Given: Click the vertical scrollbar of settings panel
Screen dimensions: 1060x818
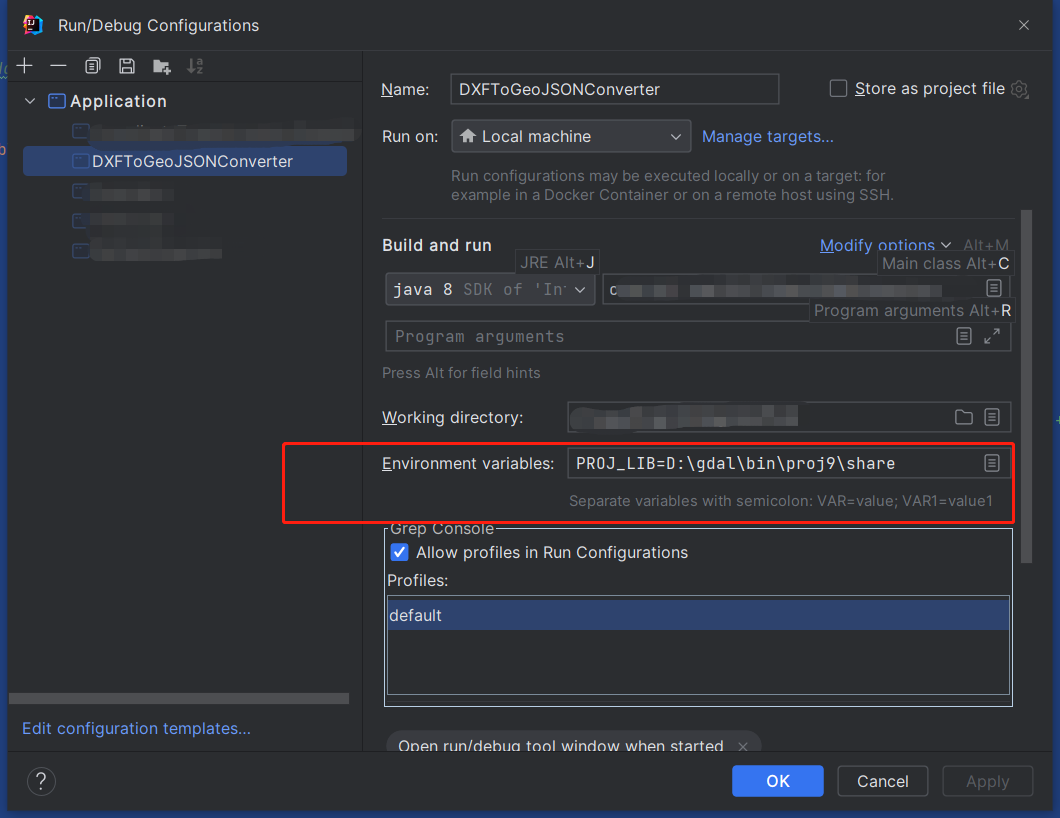Looking at the screenshot, I should (1026, 386).
